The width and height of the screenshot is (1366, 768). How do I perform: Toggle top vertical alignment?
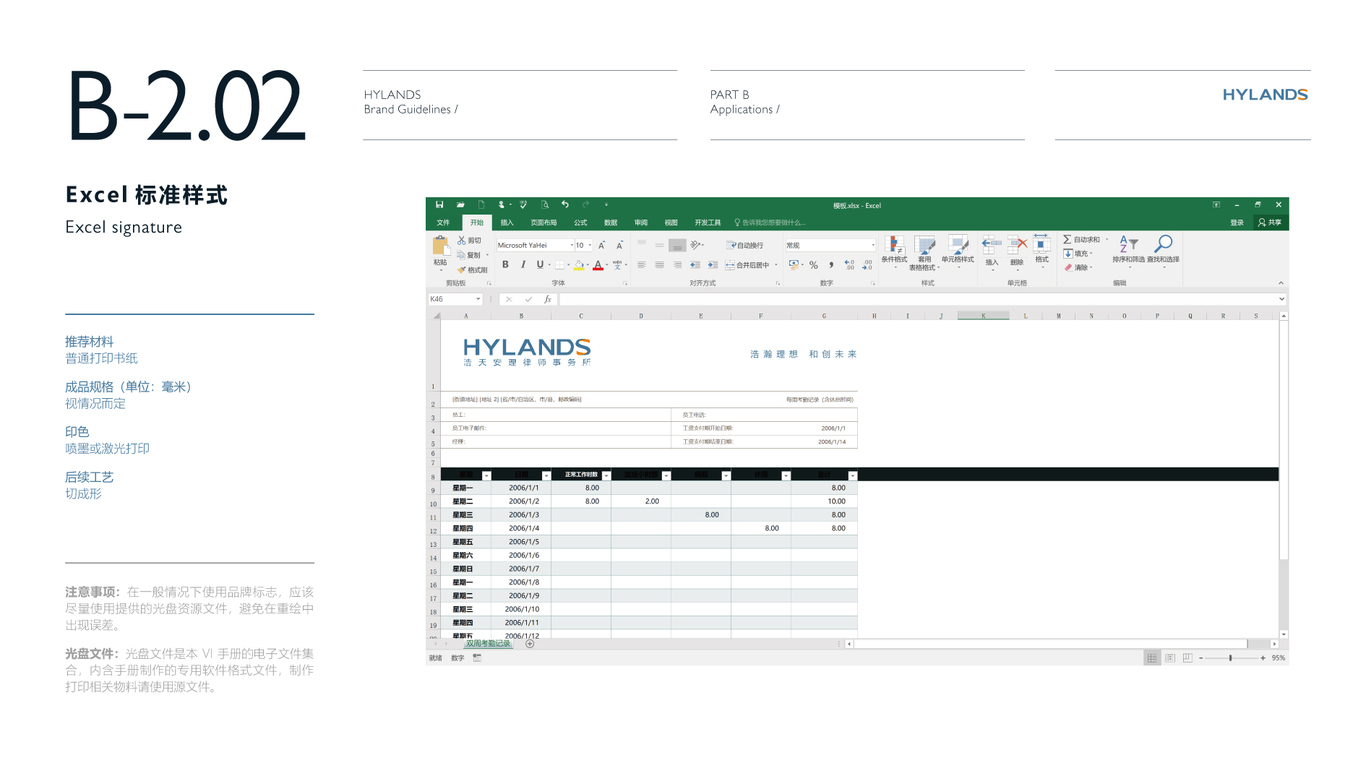[x=642, y=243]
